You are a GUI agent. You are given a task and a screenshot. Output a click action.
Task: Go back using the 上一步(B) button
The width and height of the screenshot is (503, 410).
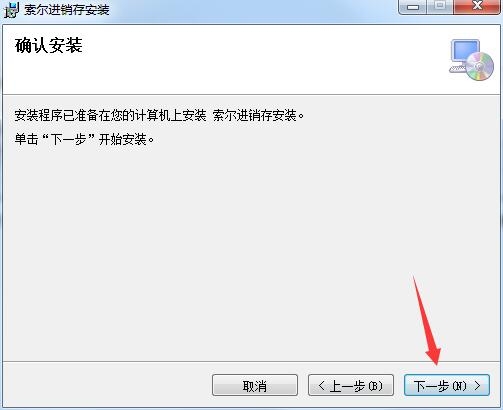[351, 385]
